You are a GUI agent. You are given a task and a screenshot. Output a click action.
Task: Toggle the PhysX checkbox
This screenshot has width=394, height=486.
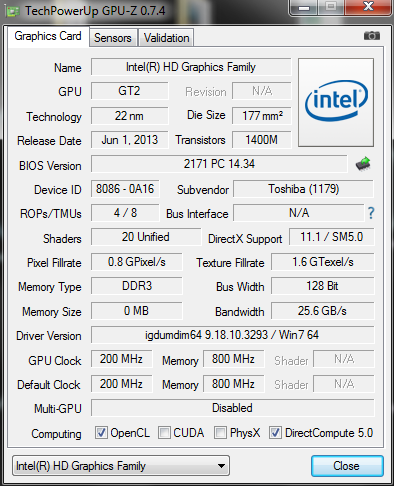[220, 433]
